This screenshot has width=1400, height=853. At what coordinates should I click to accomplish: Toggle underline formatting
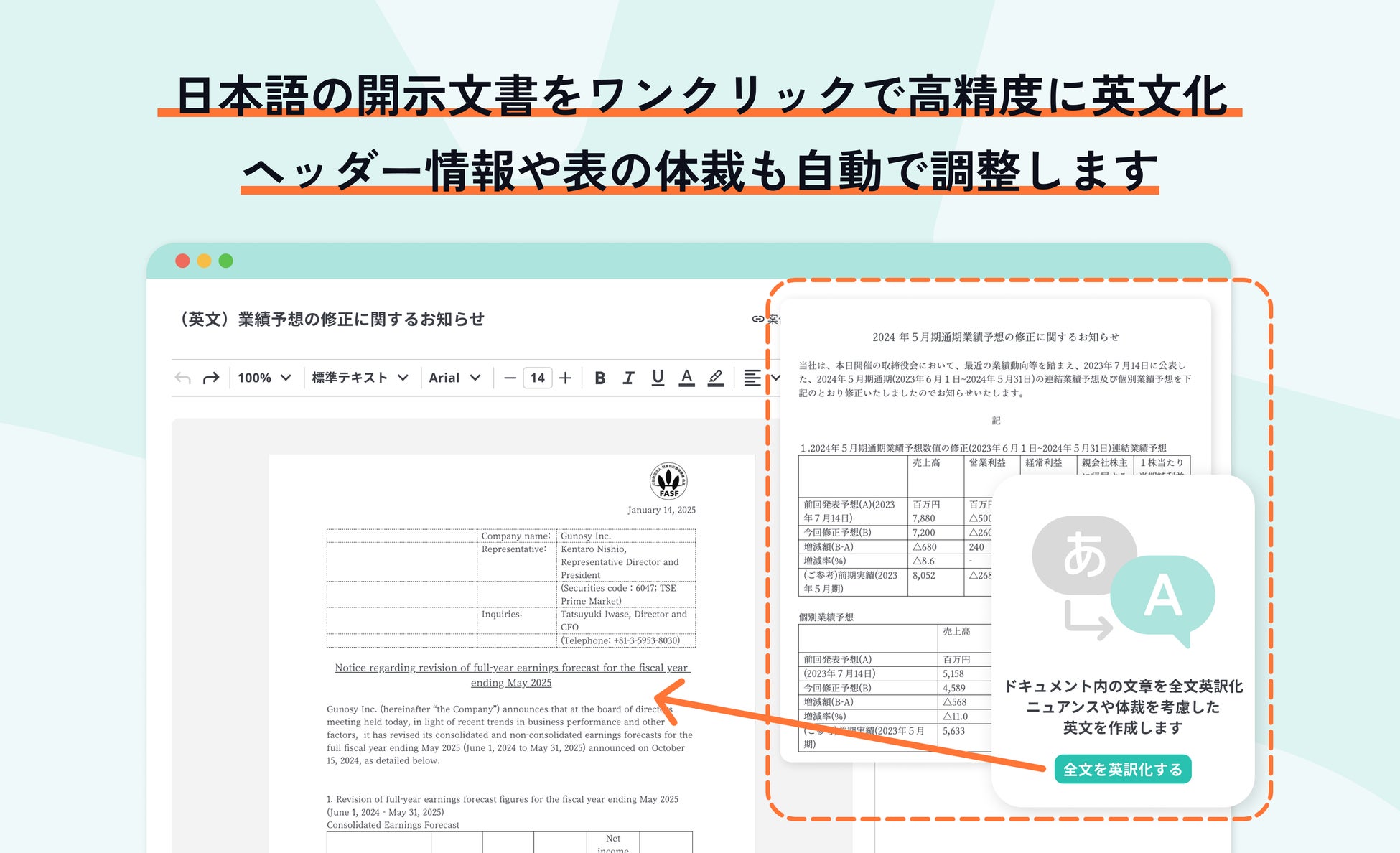pyautogui.click(x=658, y=378)
